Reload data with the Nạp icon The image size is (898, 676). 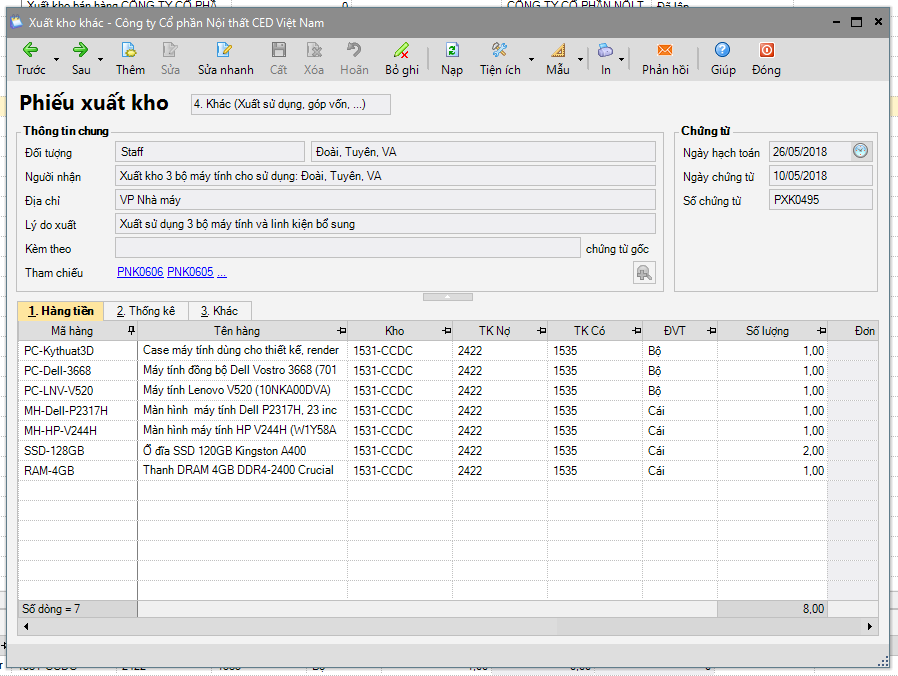[x=452, y=50]
